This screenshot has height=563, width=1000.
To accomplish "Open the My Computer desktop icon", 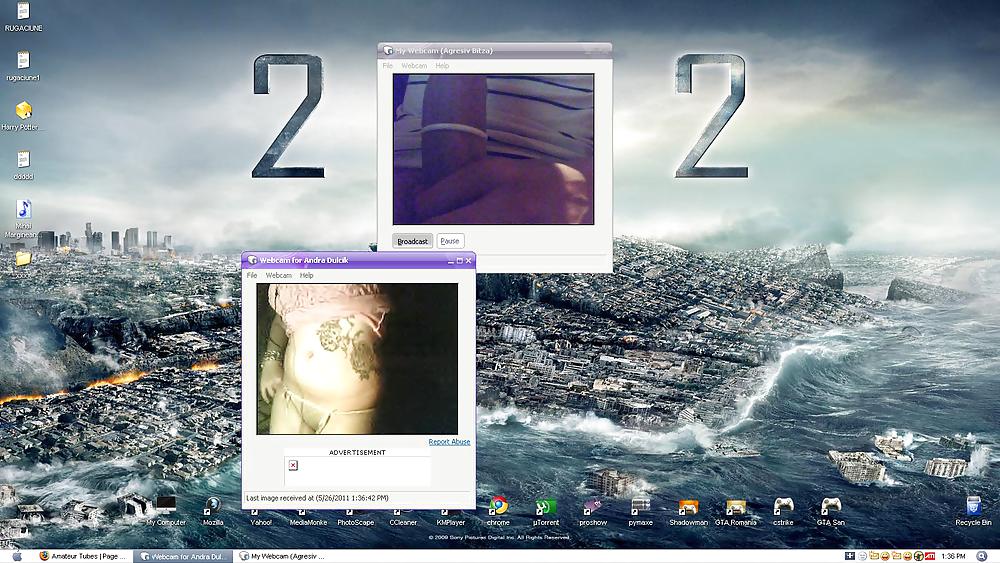I will pos(166,507).
